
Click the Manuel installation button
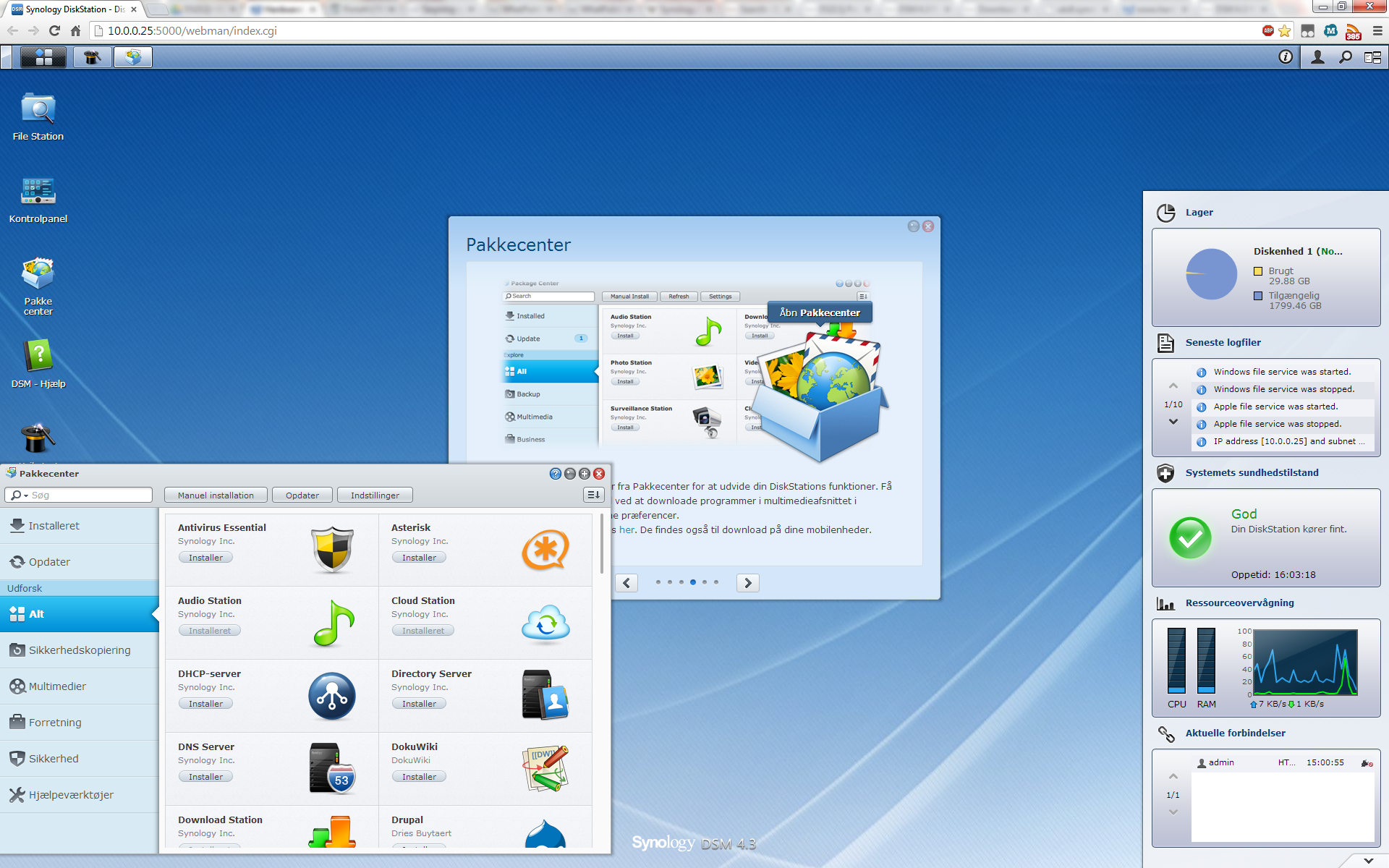216,495
